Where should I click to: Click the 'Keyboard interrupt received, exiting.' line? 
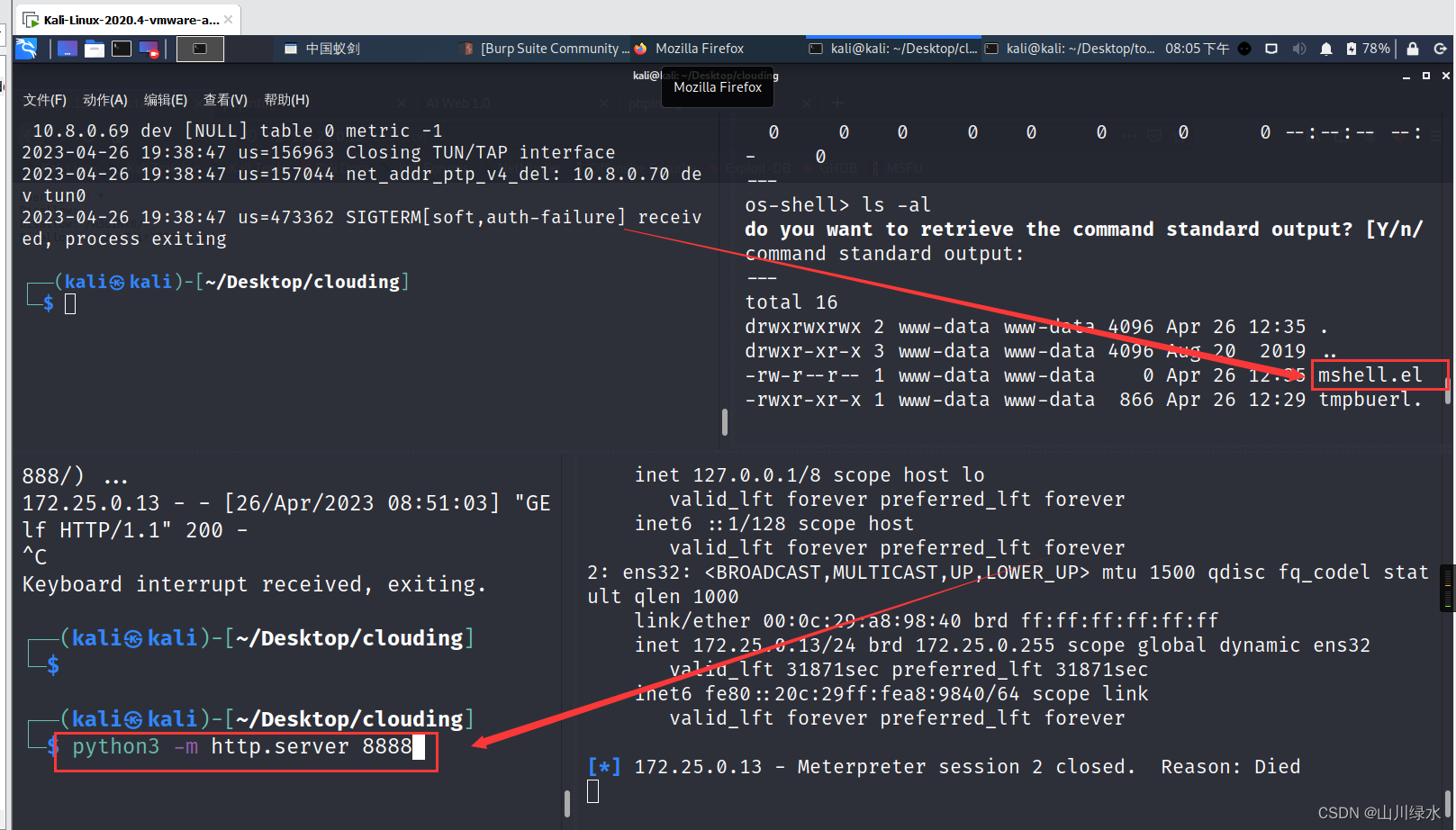pyautogui.click(x=254, y=584)
